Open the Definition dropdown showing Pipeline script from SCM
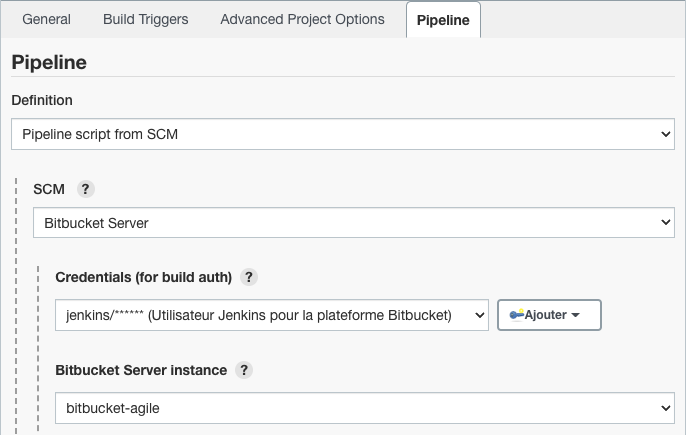Viewport: 687px width, 435px height. pos(343,134)
